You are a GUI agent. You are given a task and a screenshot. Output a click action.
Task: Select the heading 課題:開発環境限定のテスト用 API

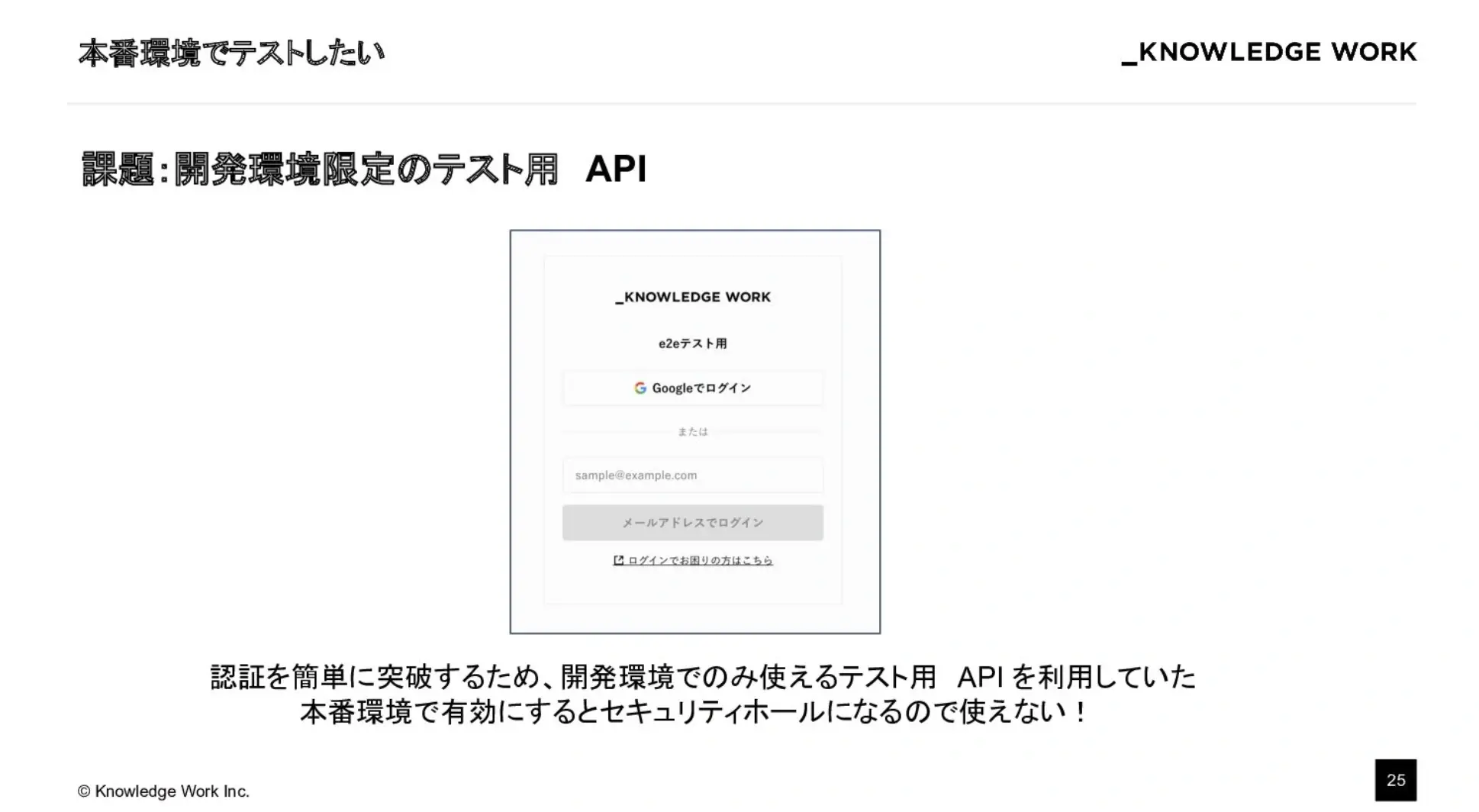pyautogui.click(x=364, y=169)
